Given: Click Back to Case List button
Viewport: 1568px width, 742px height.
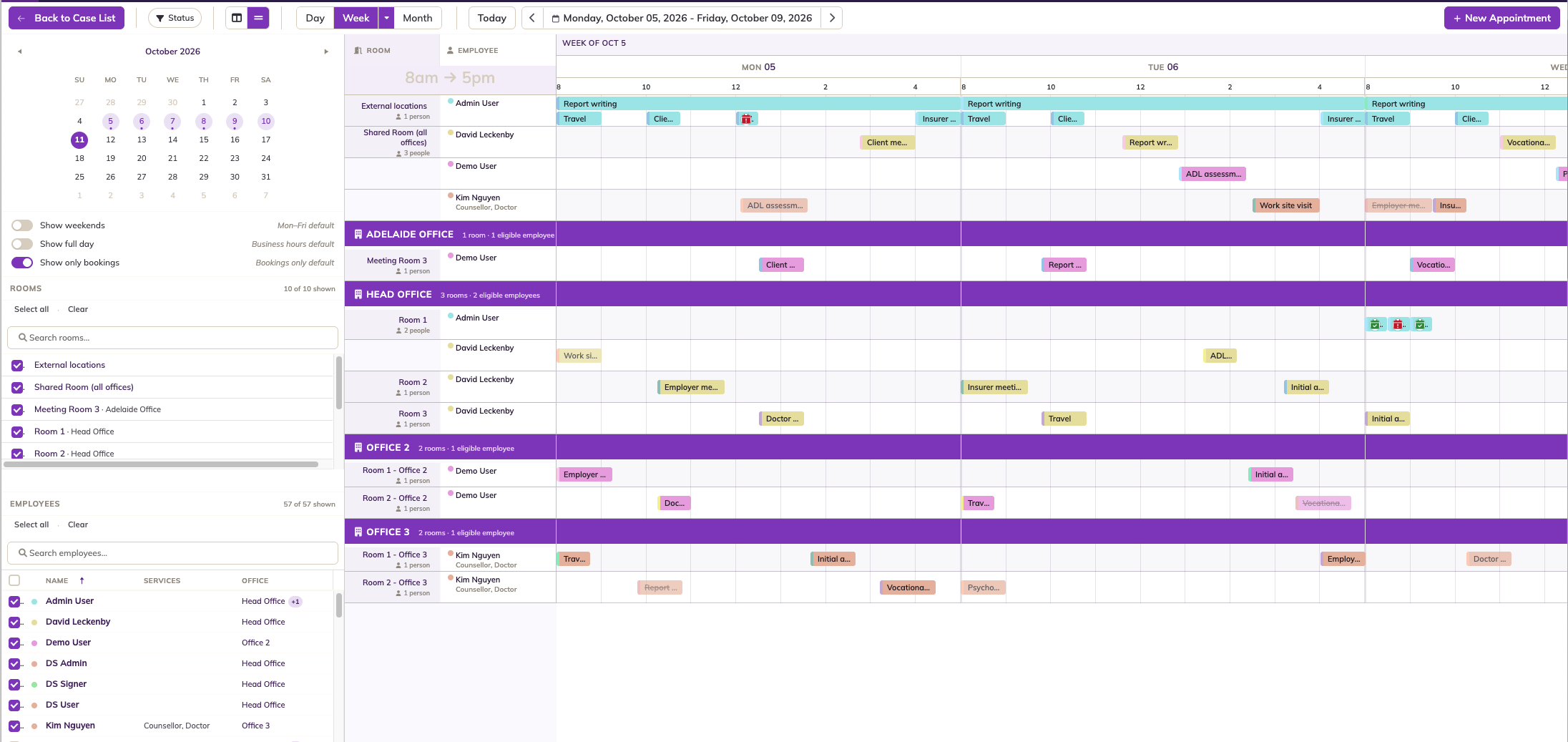Looking at the screenshot, I should [x=67, y=18].
